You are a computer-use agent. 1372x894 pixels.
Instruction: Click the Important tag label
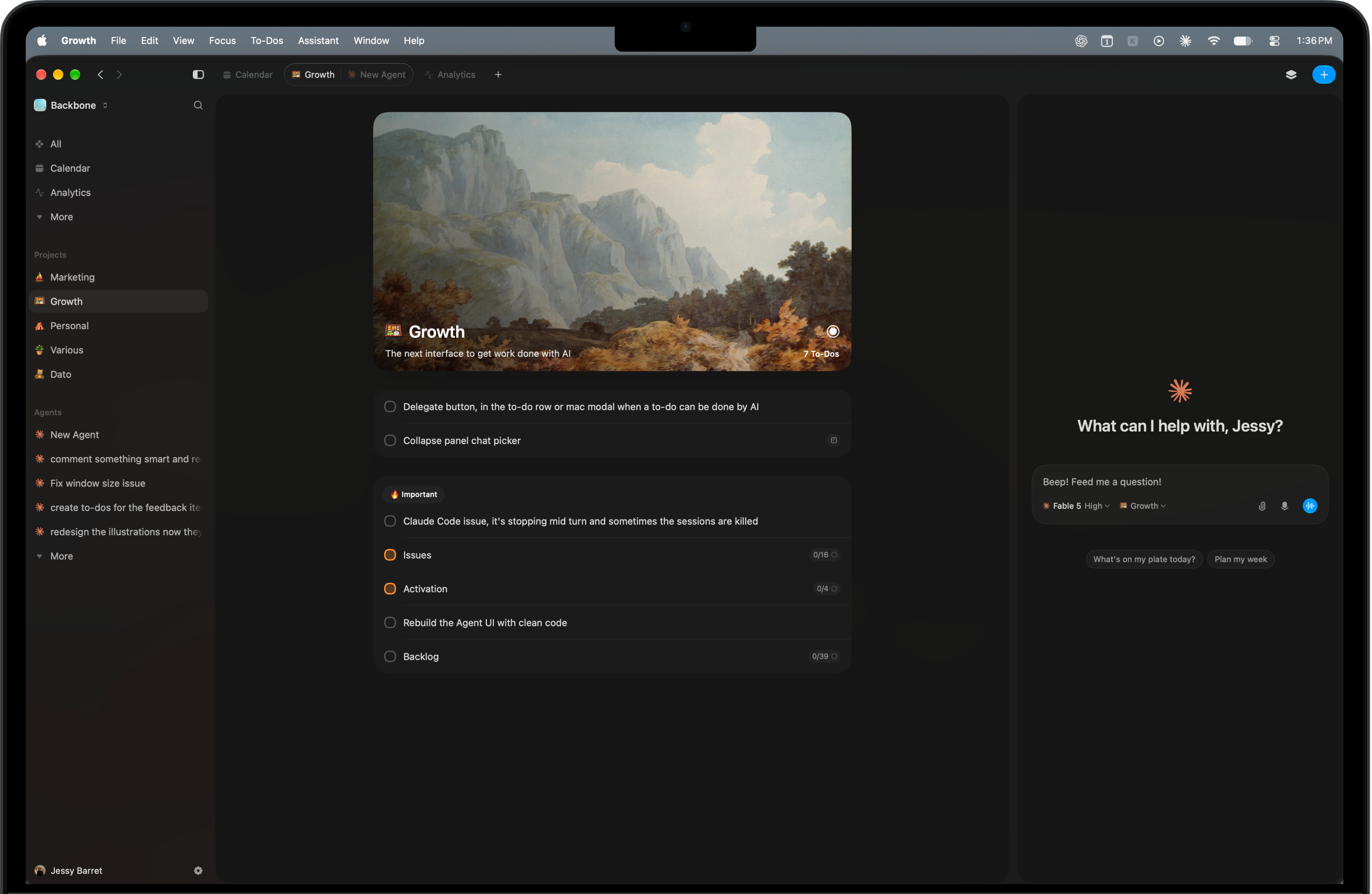pos(413,494)
